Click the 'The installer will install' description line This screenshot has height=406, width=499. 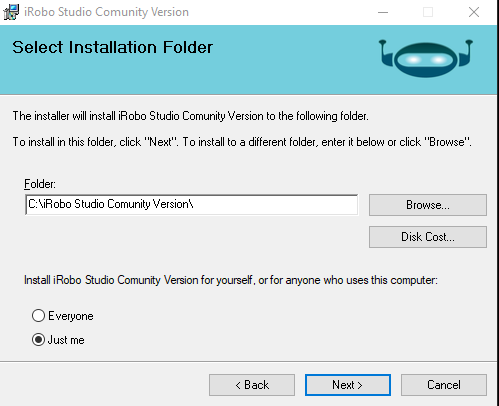191,116
